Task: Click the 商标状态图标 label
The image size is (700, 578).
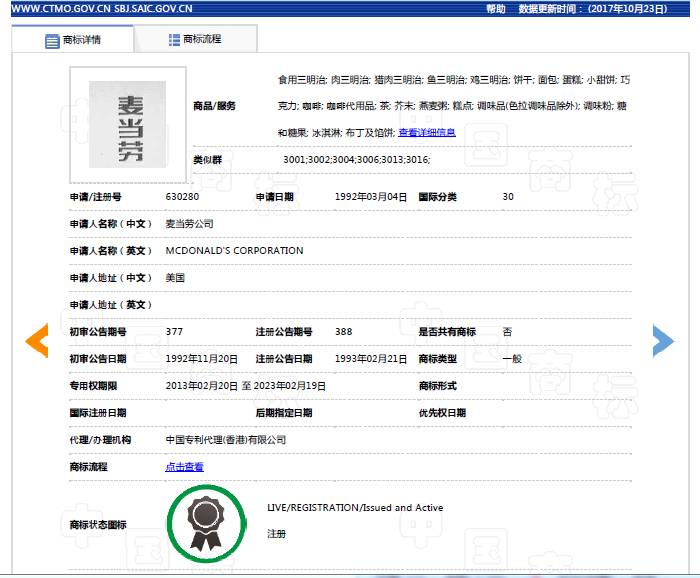Action: pyautogui.click(x=98, y=525)
